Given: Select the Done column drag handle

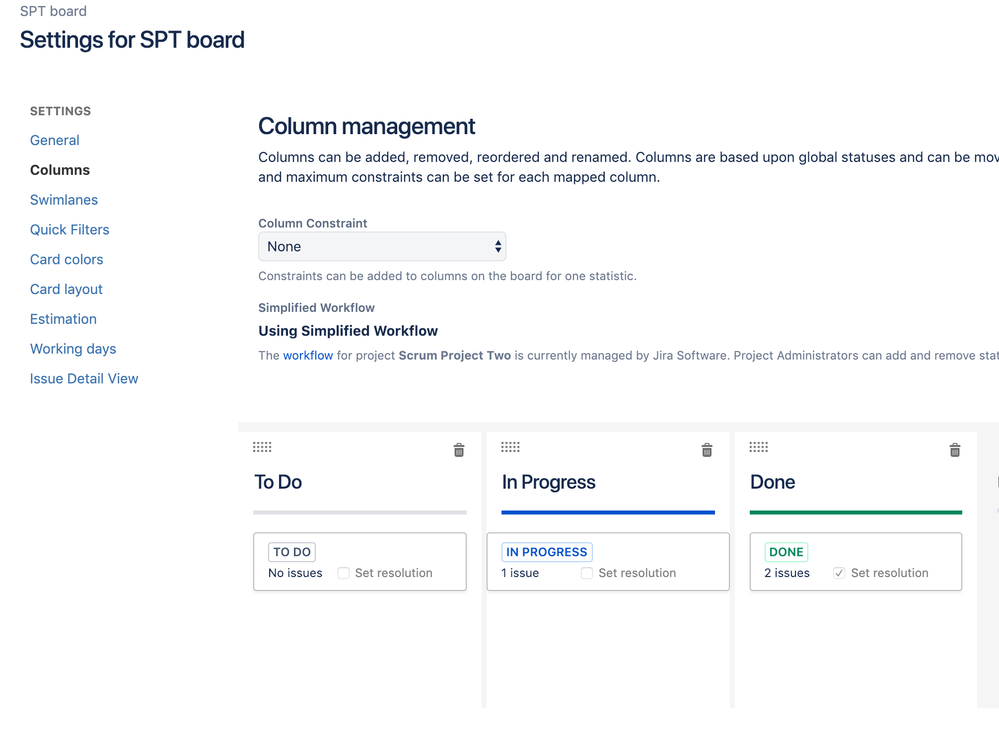Looking at the screenshot, I should (x=758, y=447).
